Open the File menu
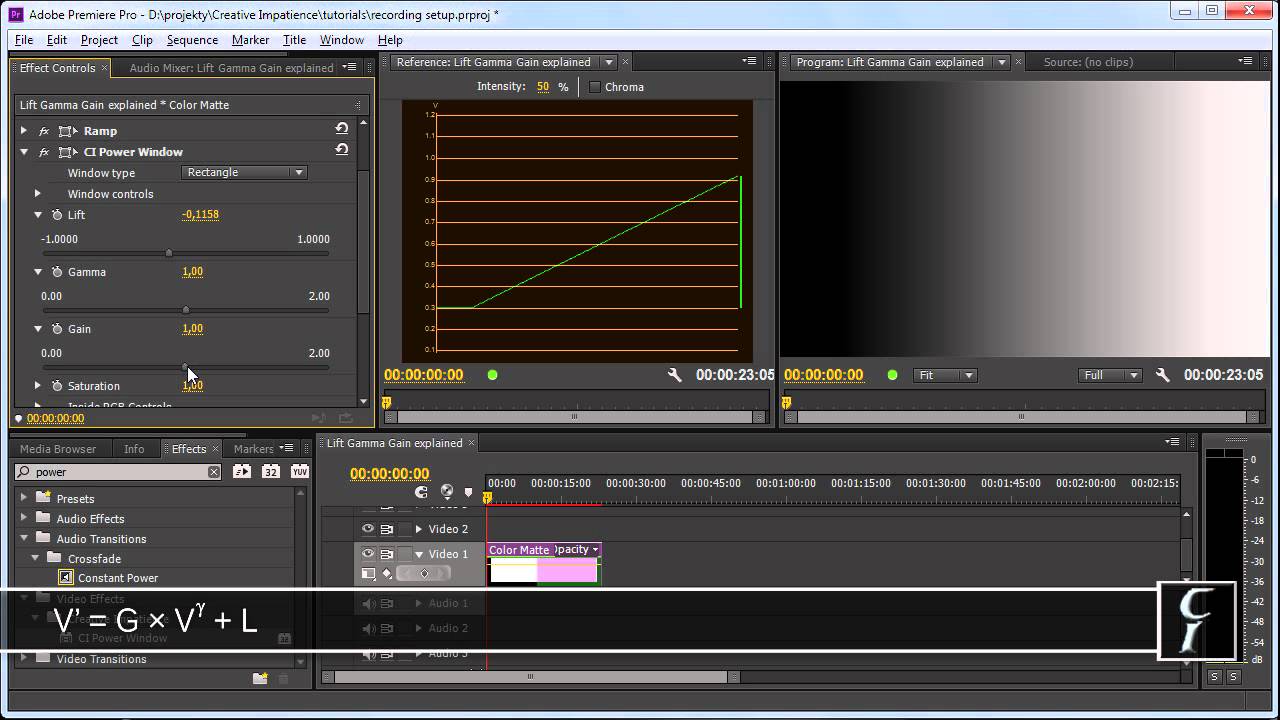Image resolution: width=1280 pixels, height=720 pixels. pyautogui.click(x=24, y=40)
